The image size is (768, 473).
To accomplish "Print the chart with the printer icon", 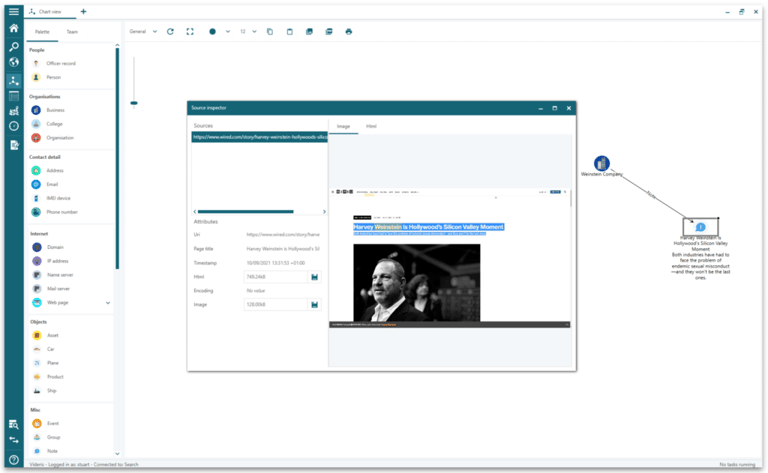I will [348, 31].
